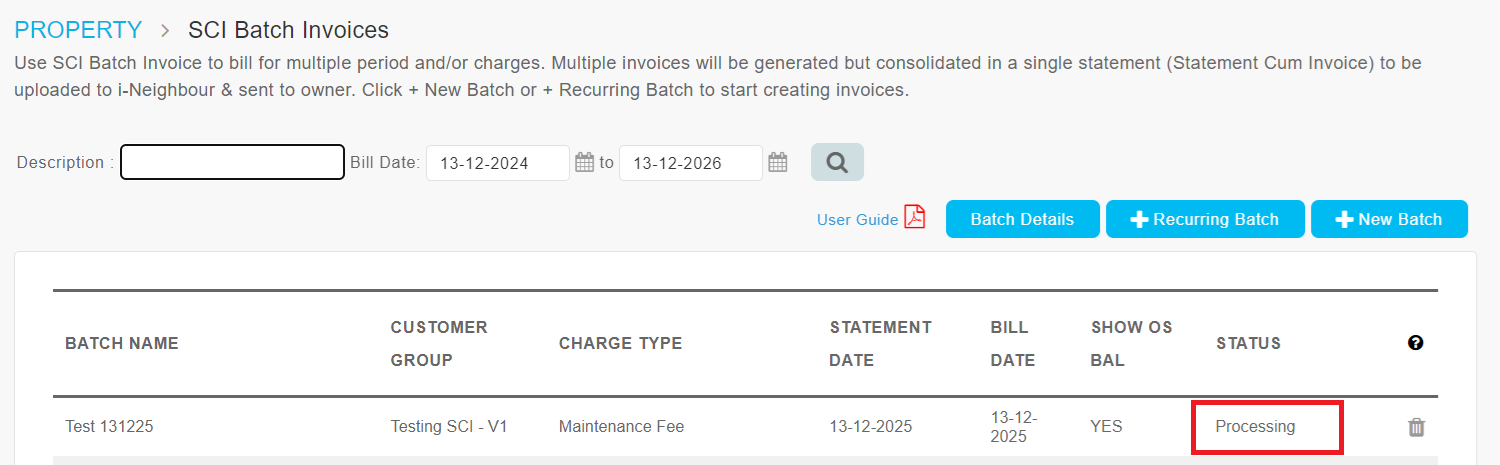
Task: Click the New Batch button
Action: [1389, 219]
